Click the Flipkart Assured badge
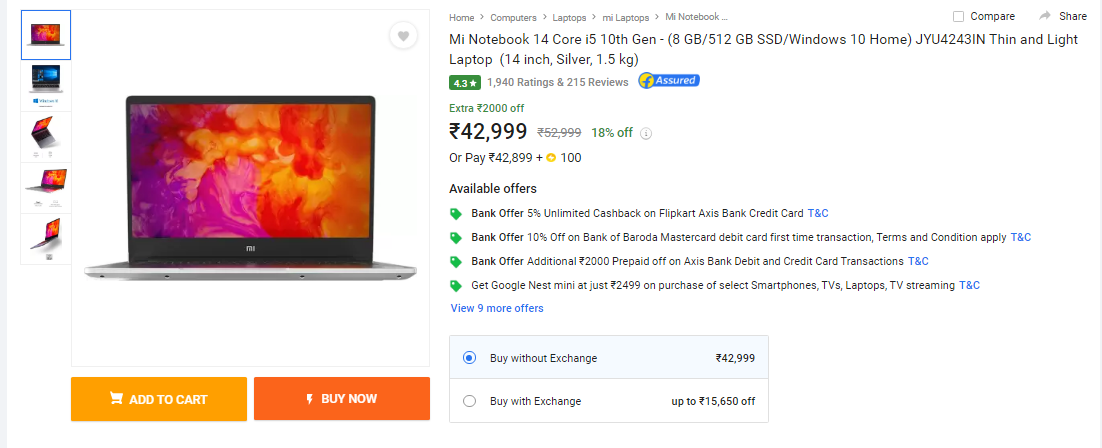1102x448 pixels. click(x=669, y=81)
